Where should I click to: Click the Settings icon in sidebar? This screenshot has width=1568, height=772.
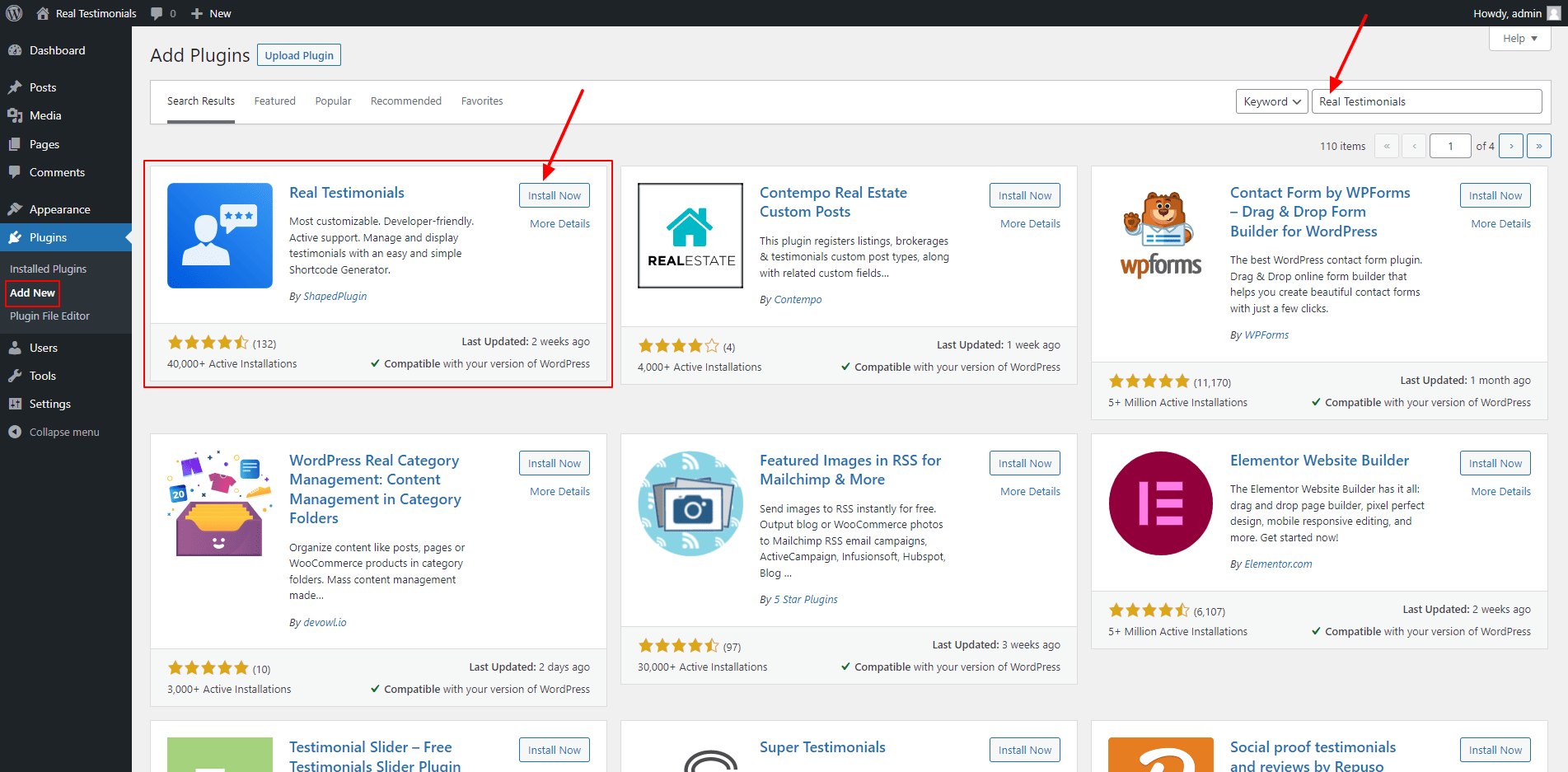click(15, 404)
